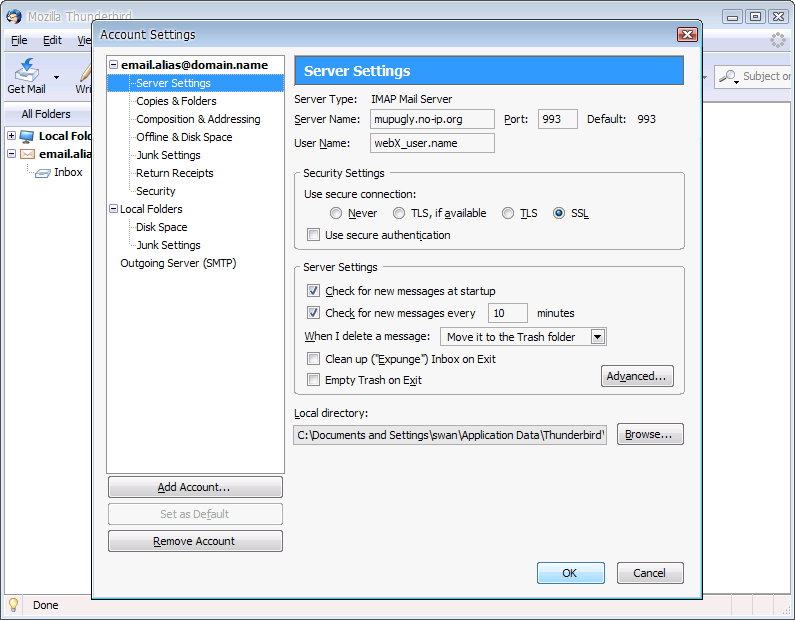Screen dimensions: 795x620
Task: Click the Server Name input field
Action: [432, 120]
